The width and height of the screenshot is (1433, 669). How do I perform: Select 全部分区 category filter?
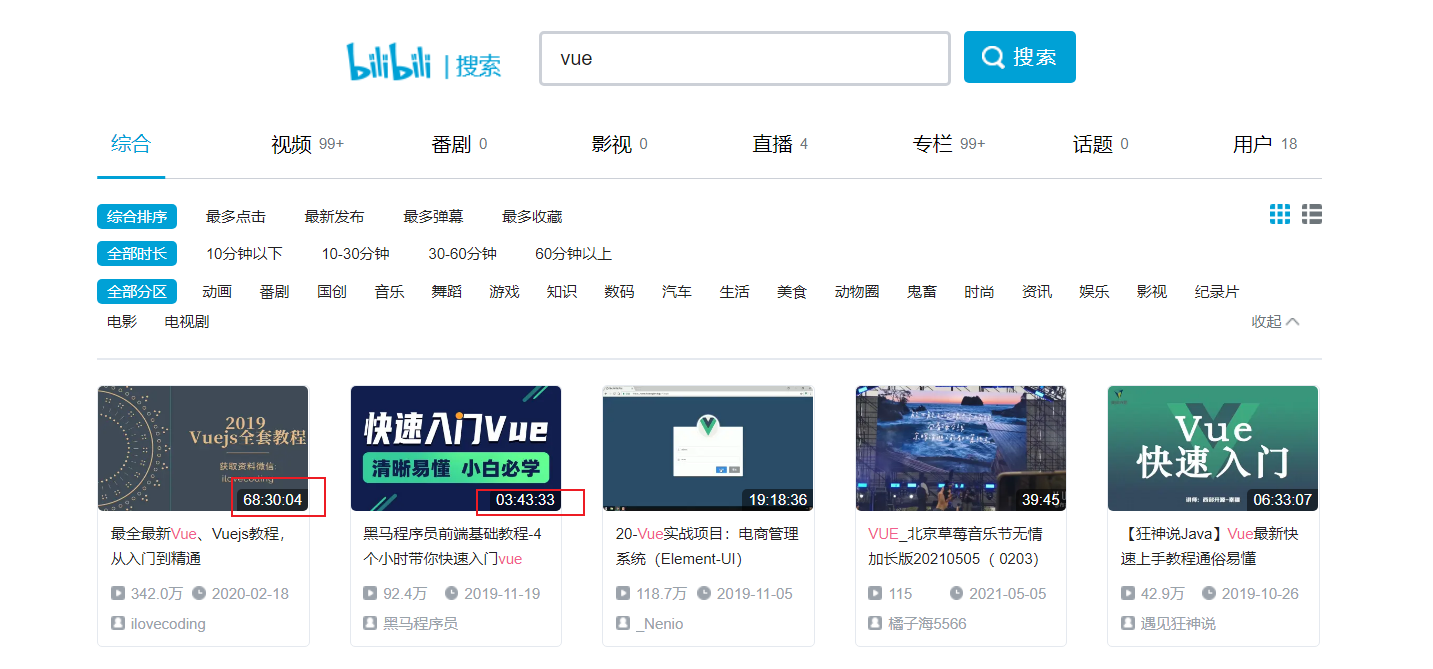point(137,292)
